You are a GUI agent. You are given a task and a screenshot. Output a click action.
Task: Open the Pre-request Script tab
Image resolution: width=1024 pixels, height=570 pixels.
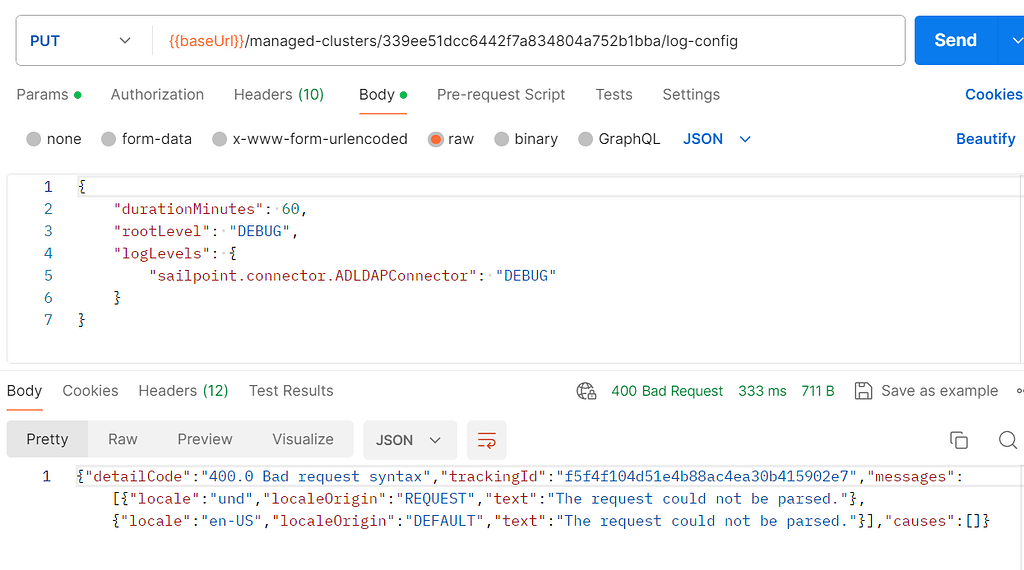[x=501, y=95]
